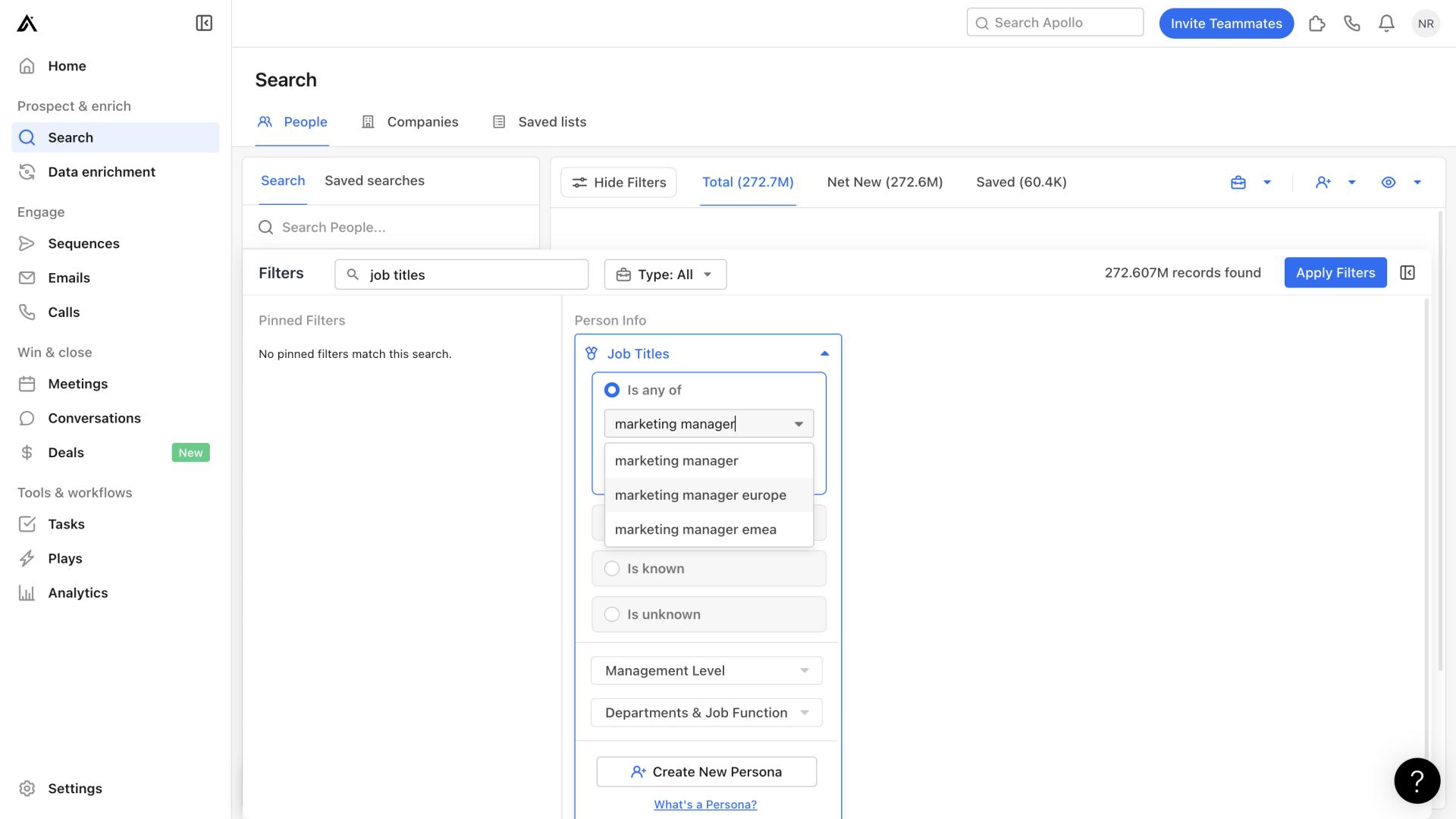Click the job title combo box arrow
This screenshot has height=819, width=1456.
[799, 424]
